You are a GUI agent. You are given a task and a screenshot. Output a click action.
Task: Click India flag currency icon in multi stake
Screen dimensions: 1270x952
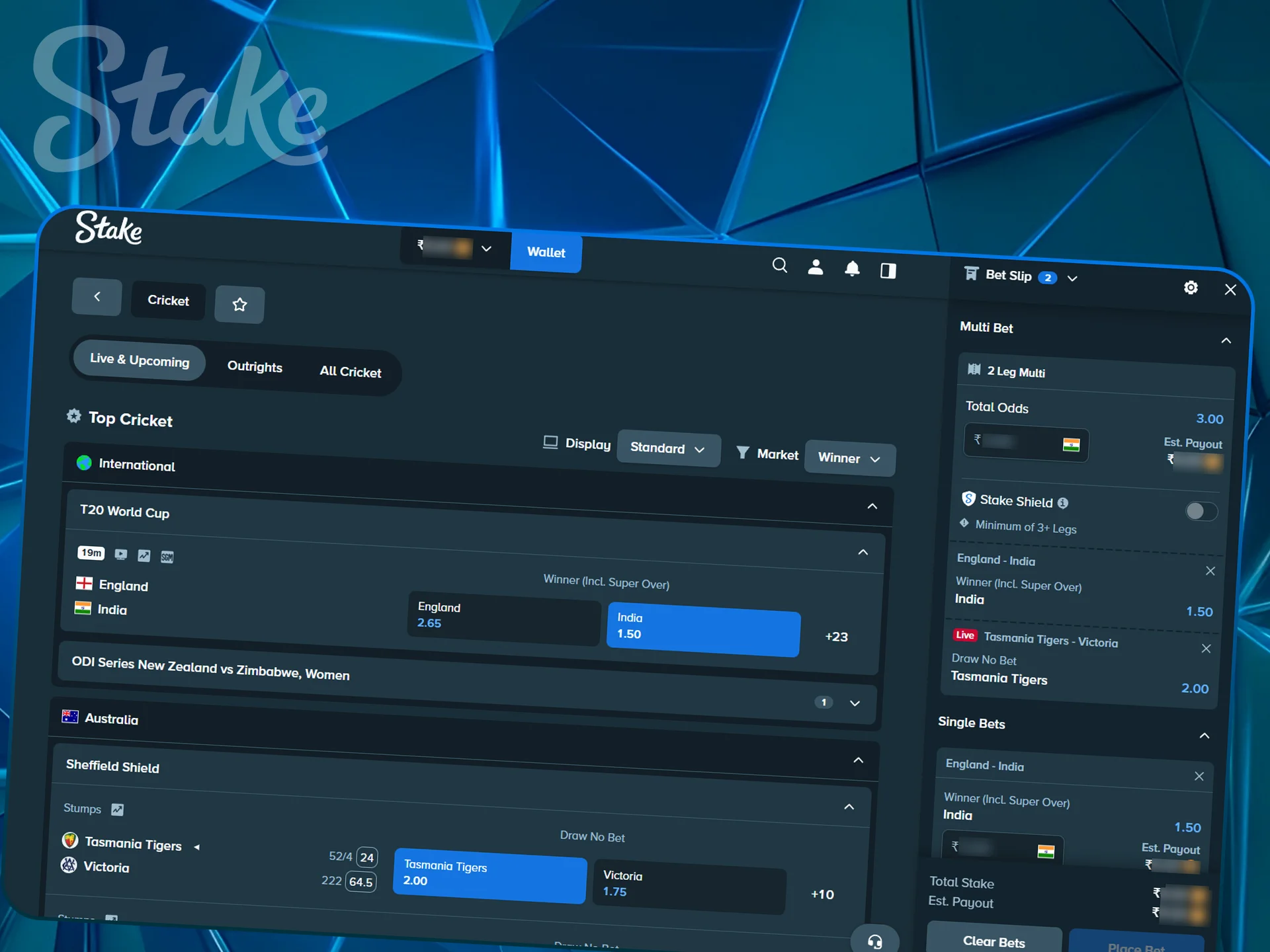coord(1071,445)
